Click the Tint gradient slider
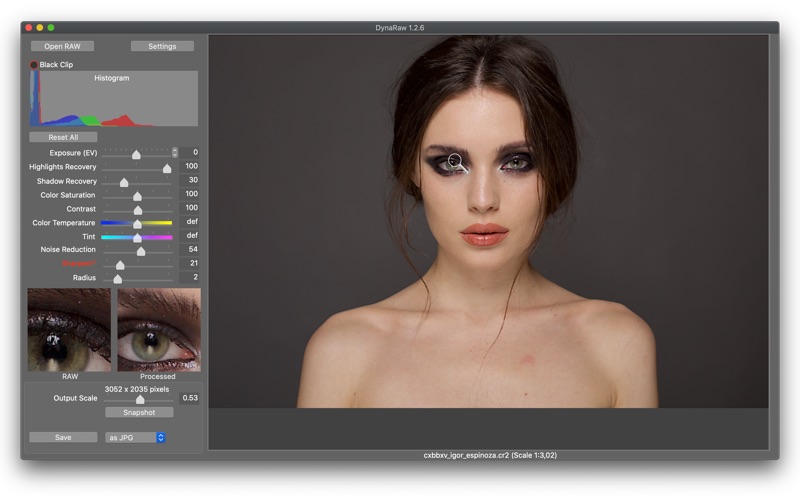The width and height of the screenshot is (800, 500). [137, 237]
